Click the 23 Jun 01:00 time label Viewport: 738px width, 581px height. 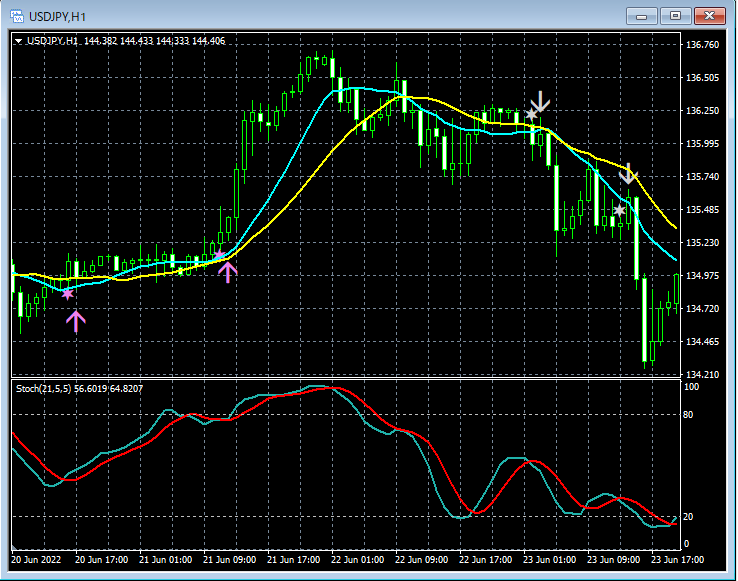tap(549, 560)
